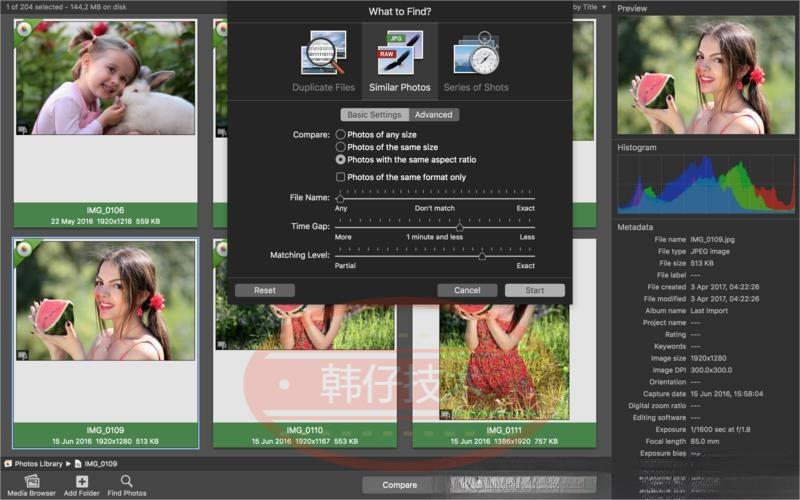Click the image size value 1920x1280
The width and height of the screenshot is (800, 500).
tap(708, 358)
